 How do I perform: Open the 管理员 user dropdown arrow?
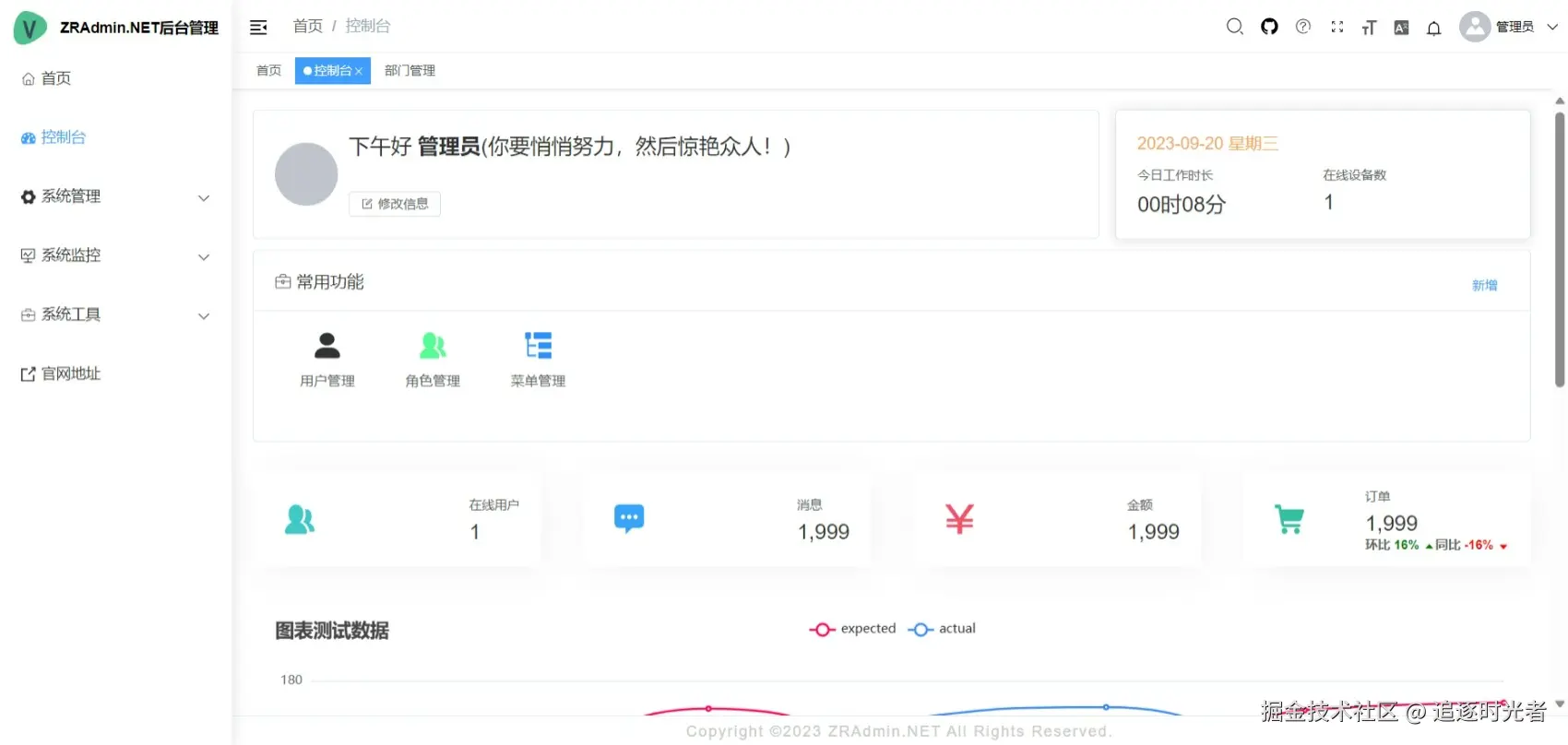tap(1552, 27)
